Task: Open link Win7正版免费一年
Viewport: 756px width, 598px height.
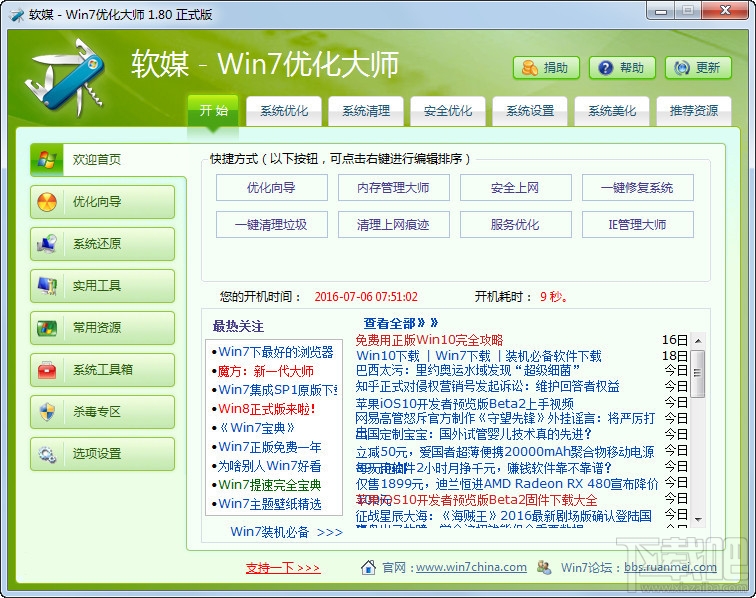Action: click(270, 447)
